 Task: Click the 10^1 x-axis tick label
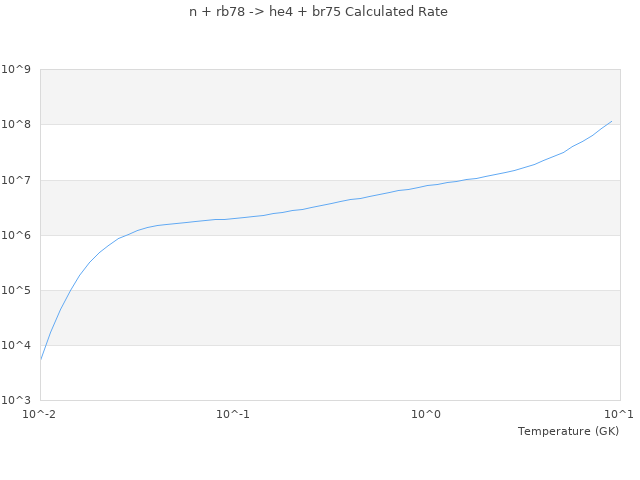point(619,414)
